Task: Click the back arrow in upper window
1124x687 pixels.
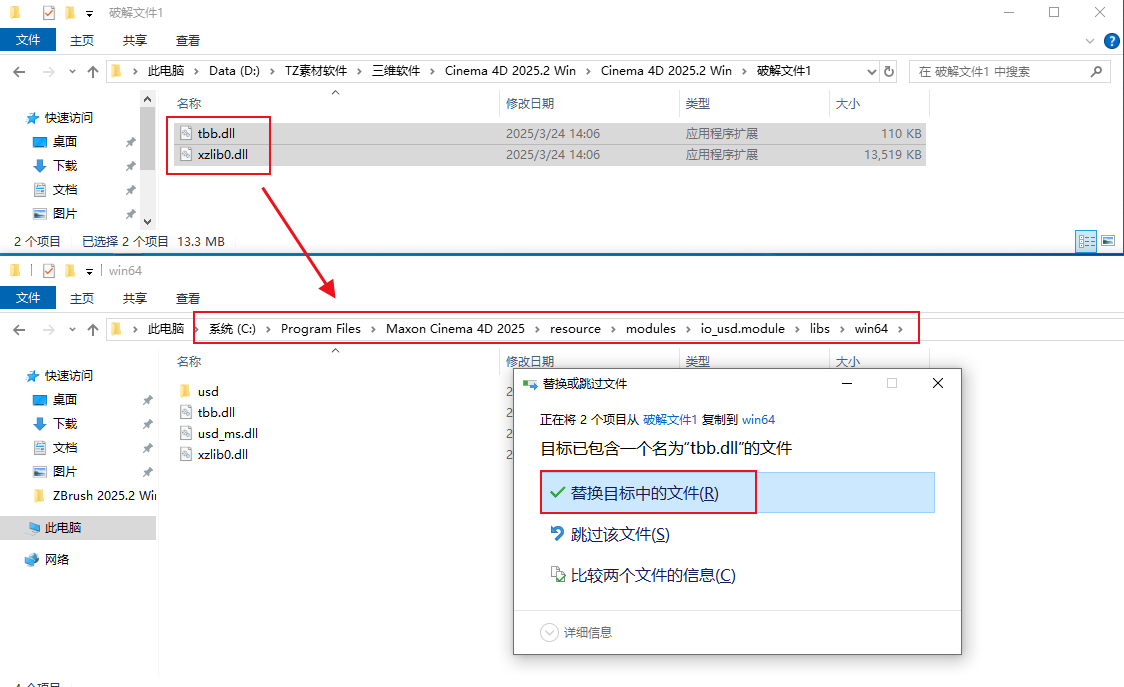Action: [20, 72]
